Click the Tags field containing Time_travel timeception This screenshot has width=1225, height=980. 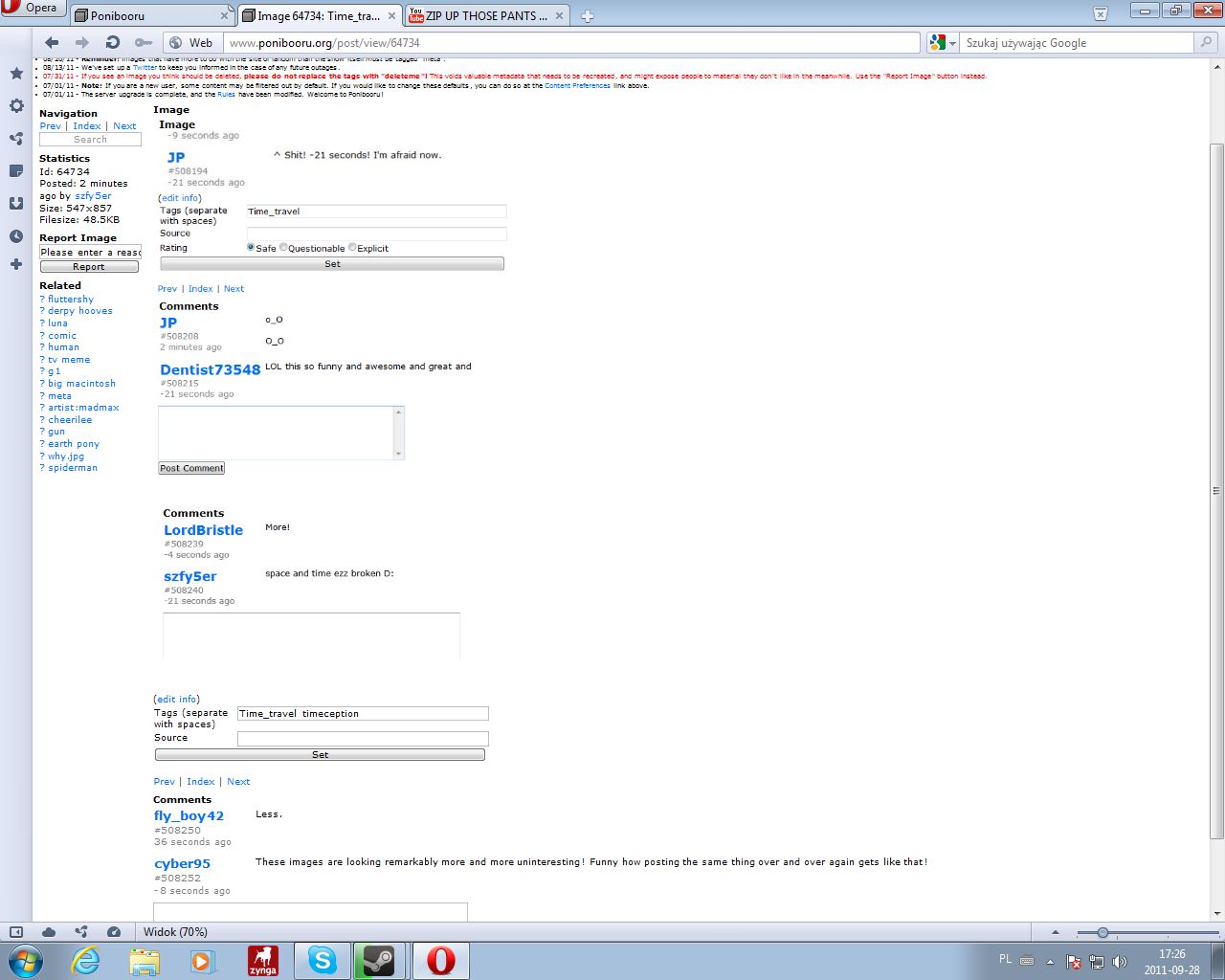tap(363, 714)
